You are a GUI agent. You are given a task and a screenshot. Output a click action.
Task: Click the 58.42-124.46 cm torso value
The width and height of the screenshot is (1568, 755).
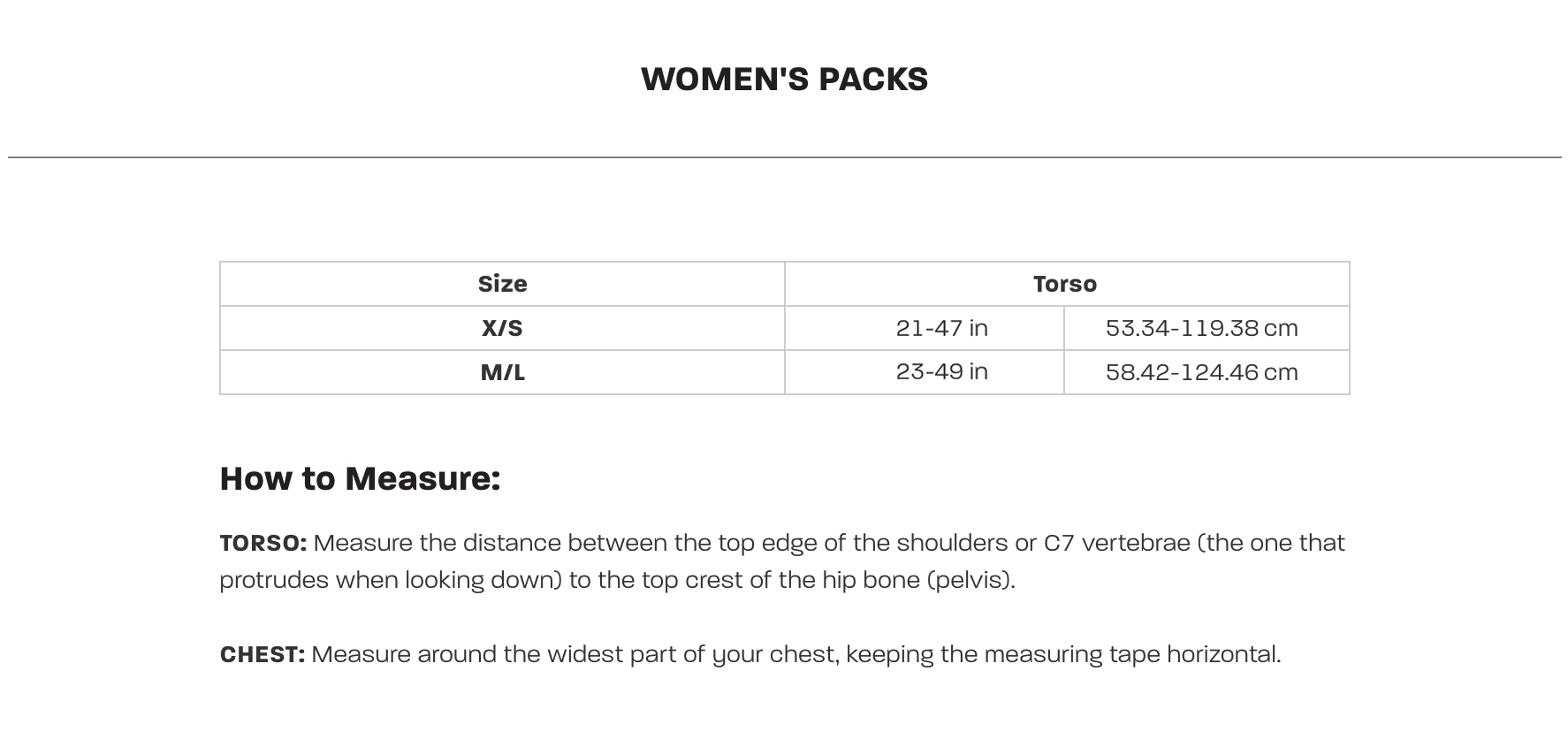click(x=1201, y=372)
